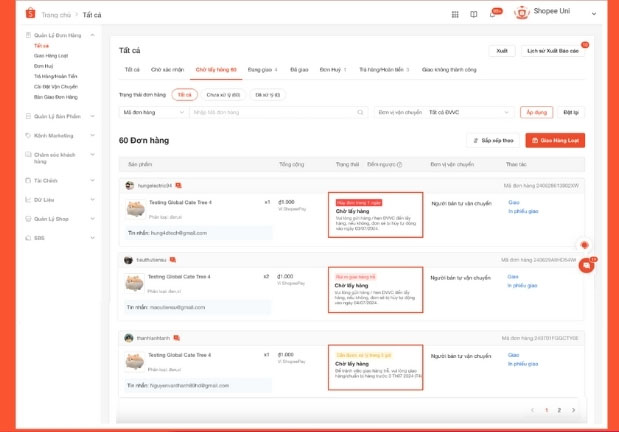Click the Đặt lại button
This screenshot has width=619, height=432.
pos(570,113)
